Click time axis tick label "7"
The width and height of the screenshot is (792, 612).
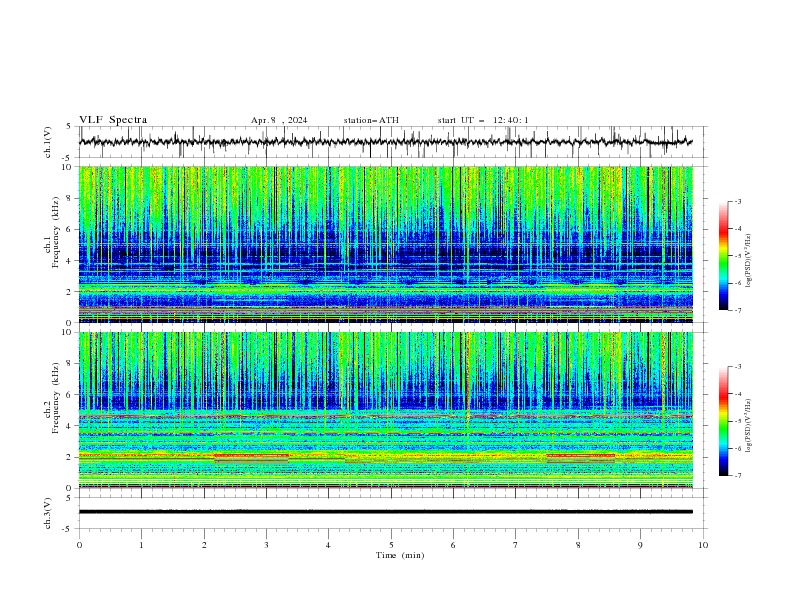coord(516,545)
